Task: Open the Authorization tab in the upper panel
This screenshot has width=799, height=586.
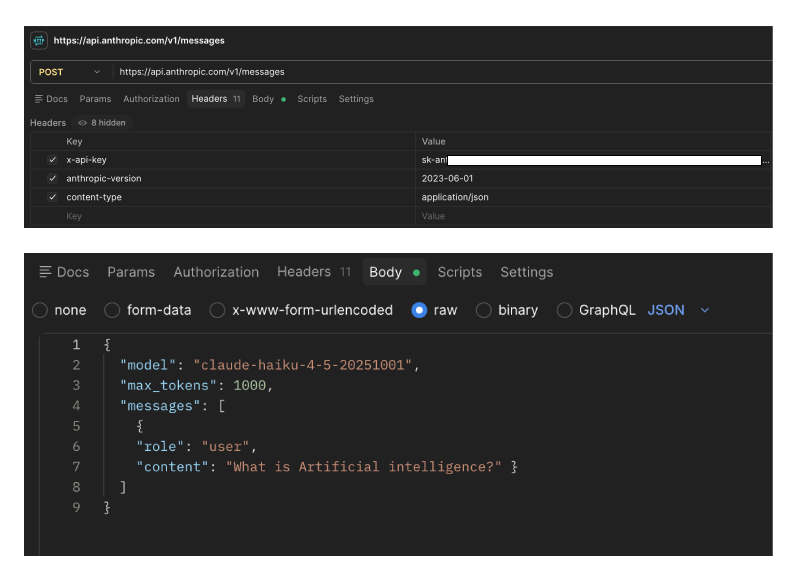Action: 151,99
